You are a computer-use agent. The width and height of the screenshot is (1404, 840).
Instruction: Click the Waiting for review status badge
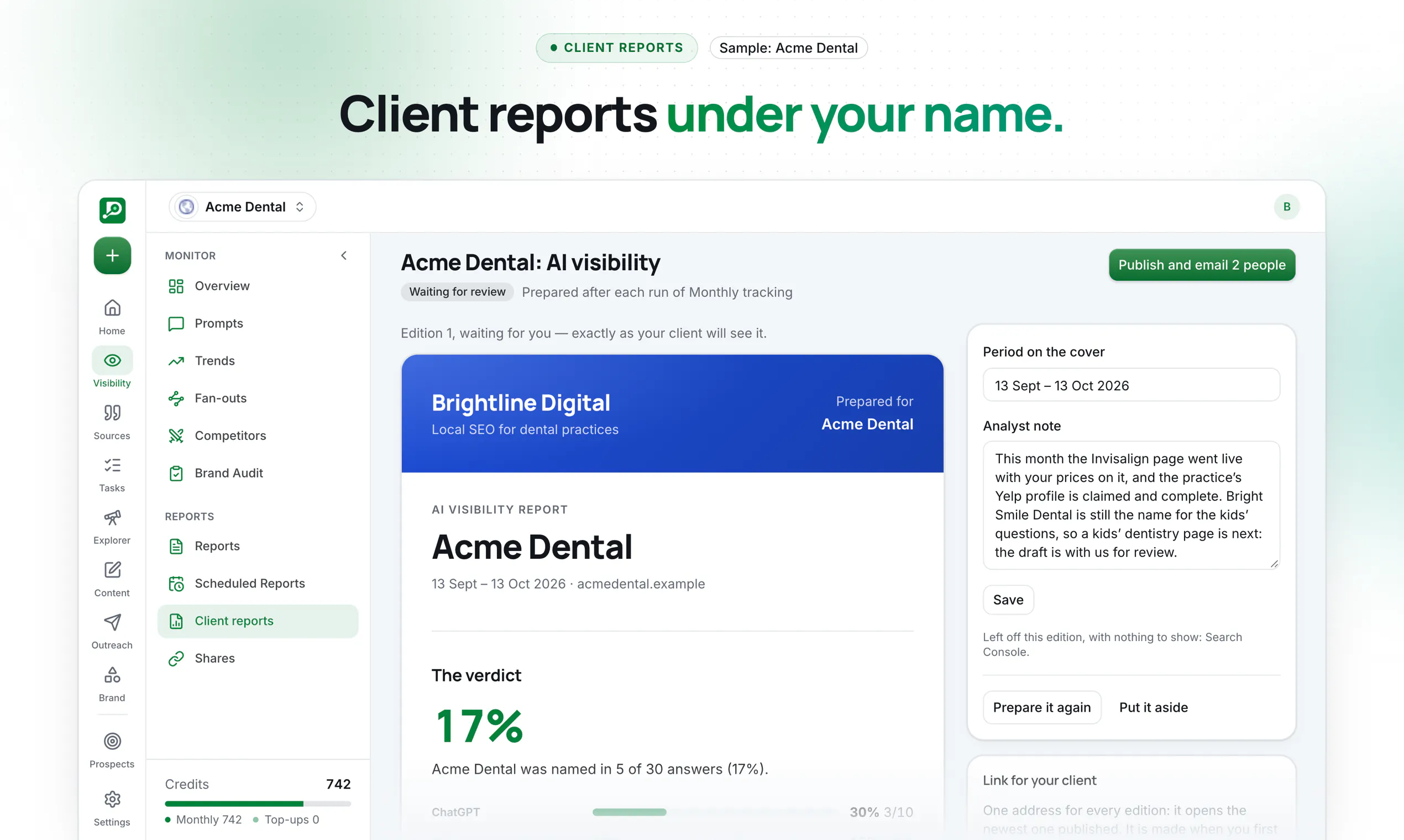click(x=457, y=291)
